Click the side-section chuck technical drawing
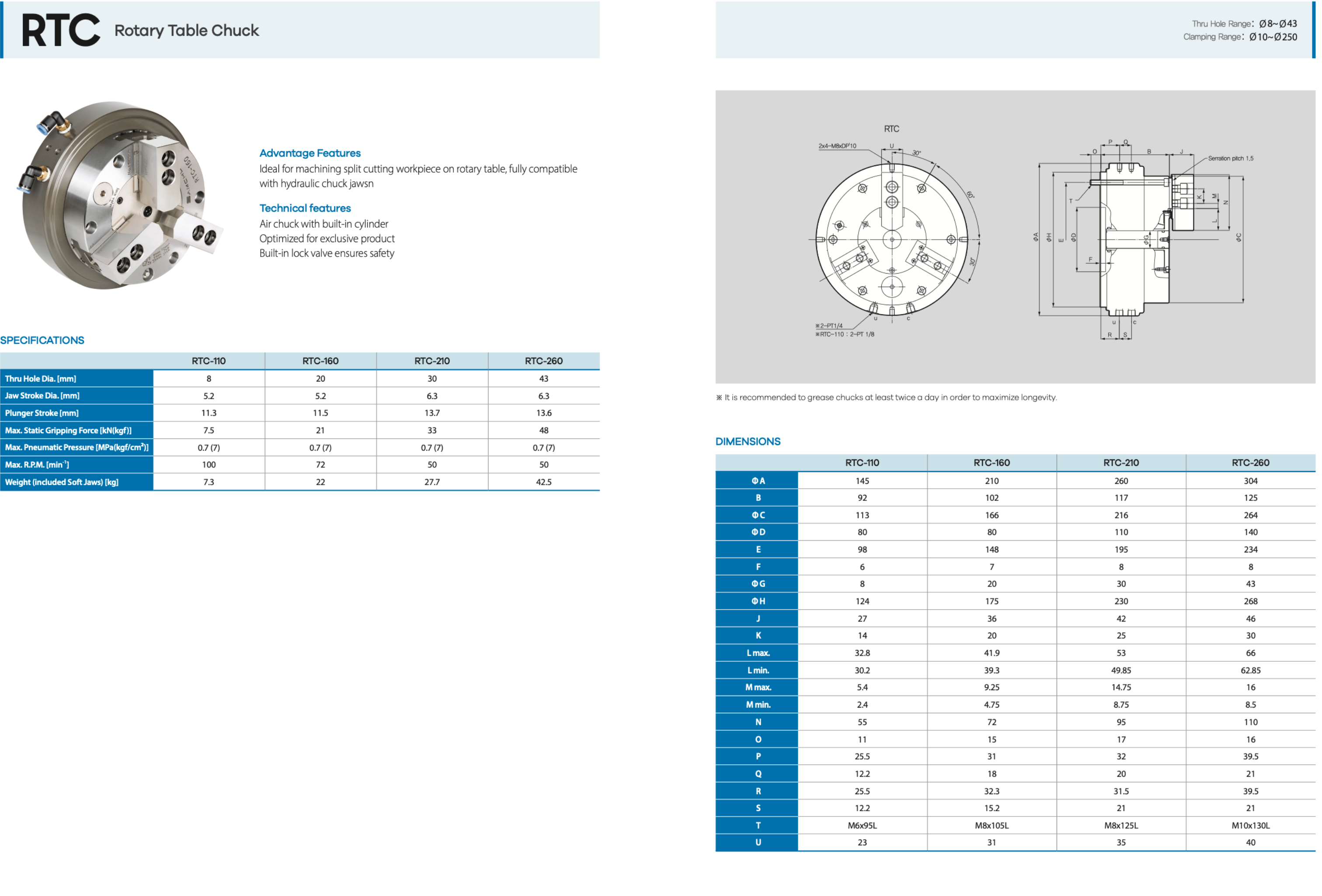The width and height of the screenshot is (1322, 896). (x=1135, y=239)
